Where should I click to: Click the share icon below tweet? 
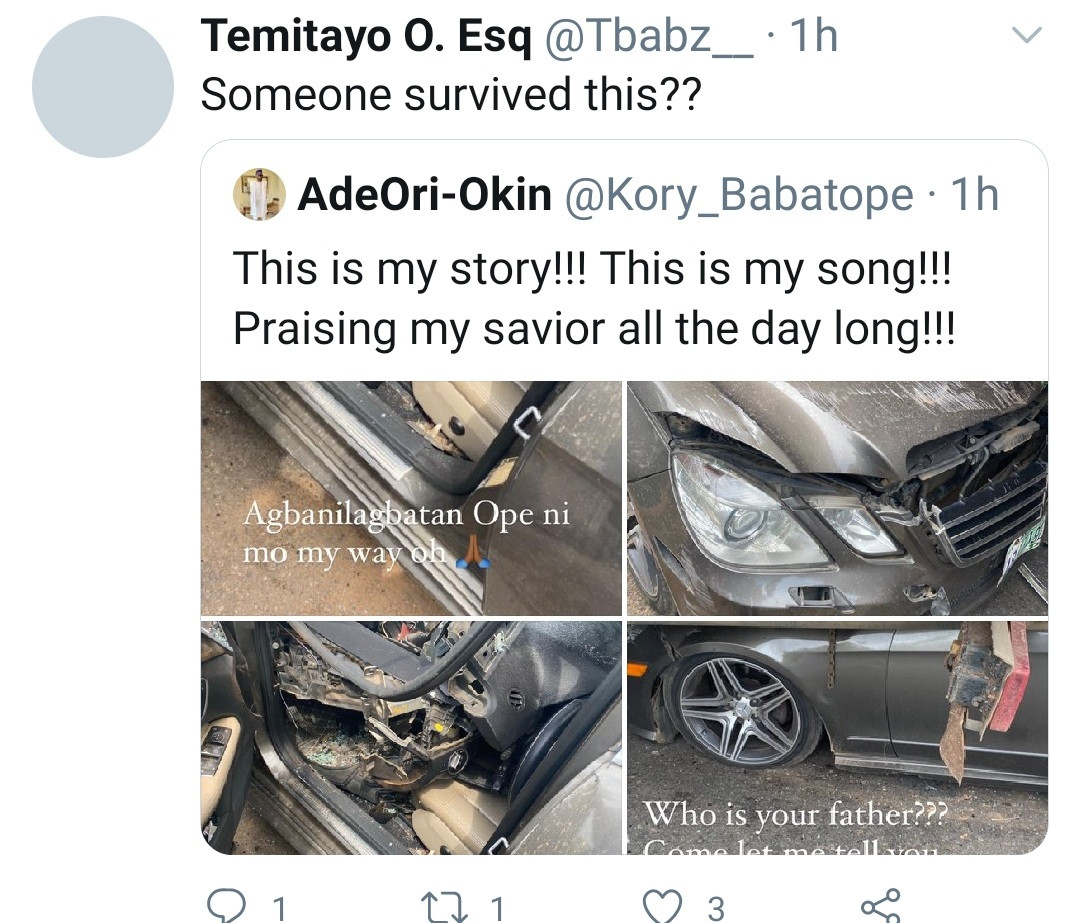(880, 905)
